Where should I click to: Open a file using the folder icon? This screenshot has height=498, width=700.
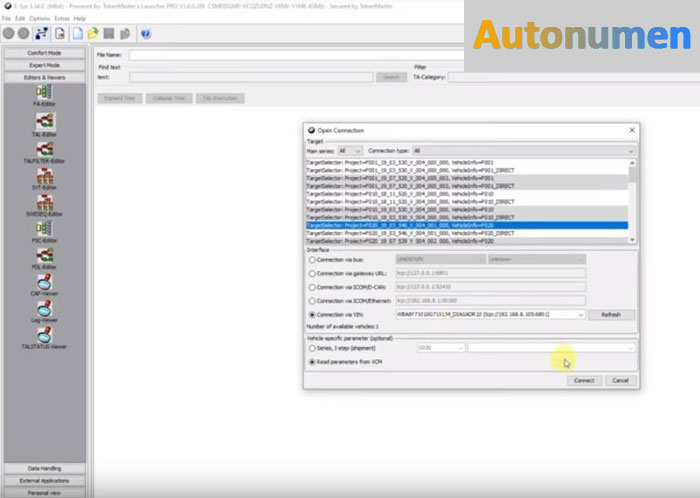(x=93, y=33)
